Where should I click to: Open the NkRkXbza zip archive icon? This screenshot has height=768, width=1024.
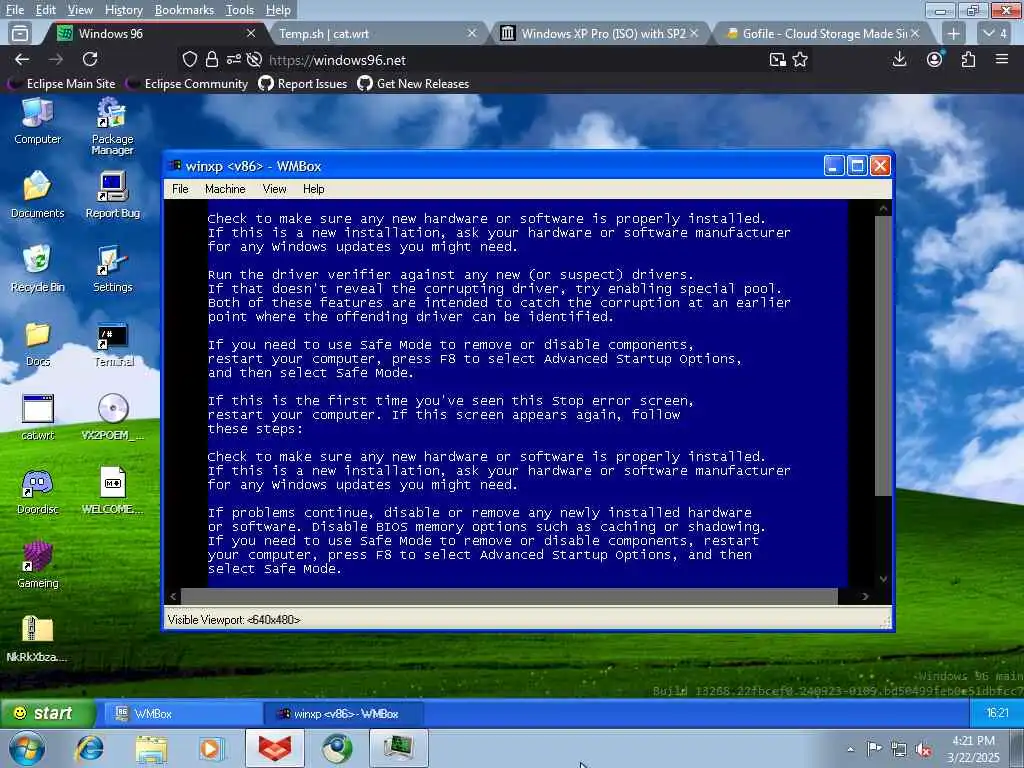coord(37,639)
